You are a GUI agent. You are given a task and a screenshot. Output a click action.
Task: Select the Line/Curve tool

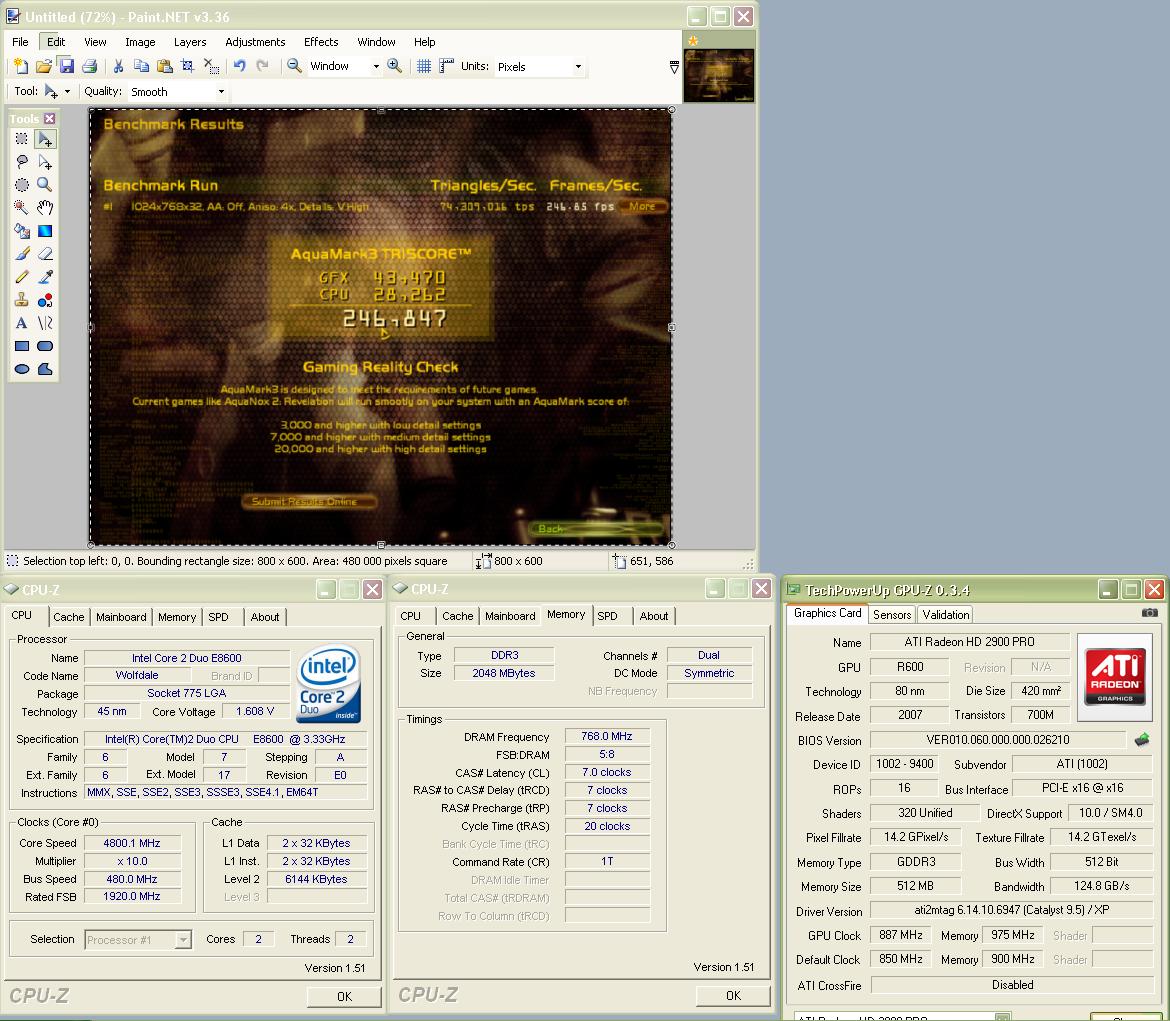coord(45,323)
